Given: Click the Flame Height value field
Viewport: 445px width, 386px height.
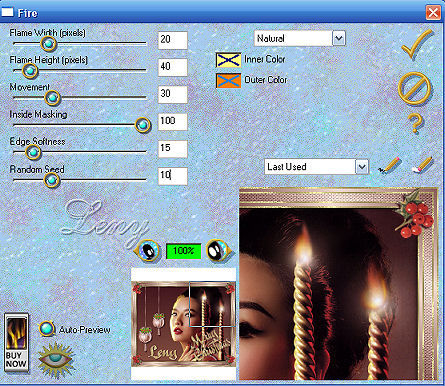Looking at the screenshot, I should 173,67.
